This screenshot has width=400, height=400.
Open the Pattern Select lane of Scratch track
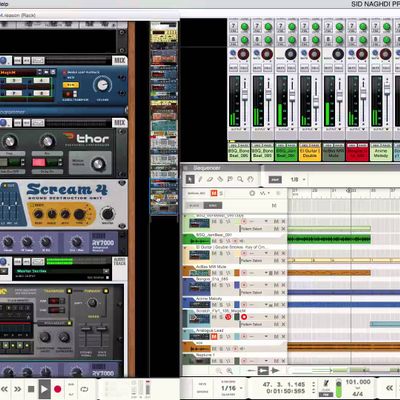(x=251, y=324)
